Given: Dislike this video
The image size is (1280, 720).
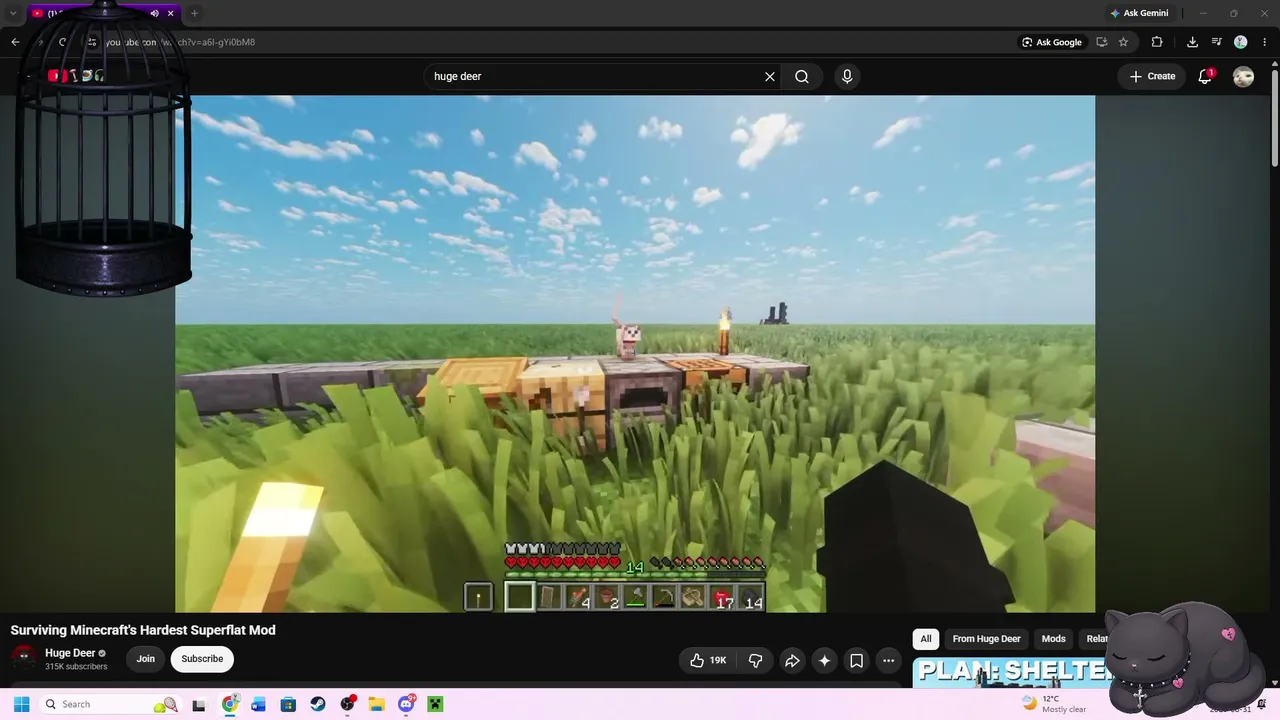Looking at the screenshot, I should pos(756,660).
